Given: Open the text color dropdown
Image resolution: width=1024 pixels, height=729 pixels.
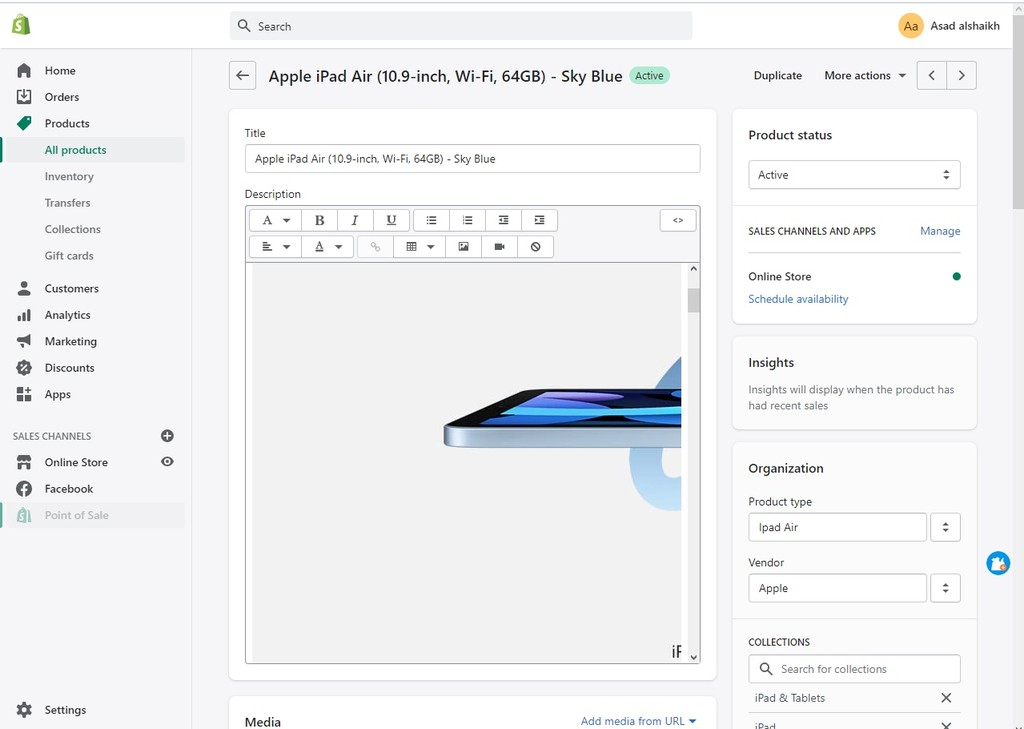Looking at the screenshot, I should point(328,247).
